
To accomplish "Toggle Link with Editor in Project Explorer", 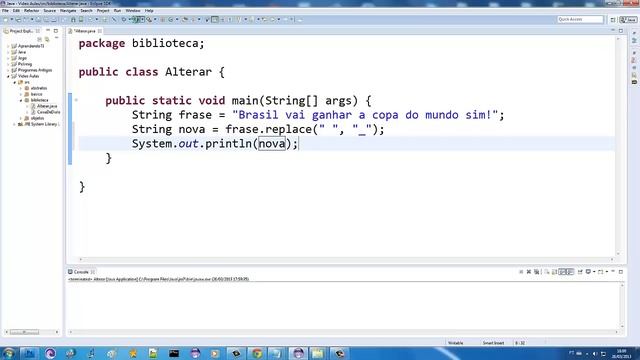I will 47,39.
